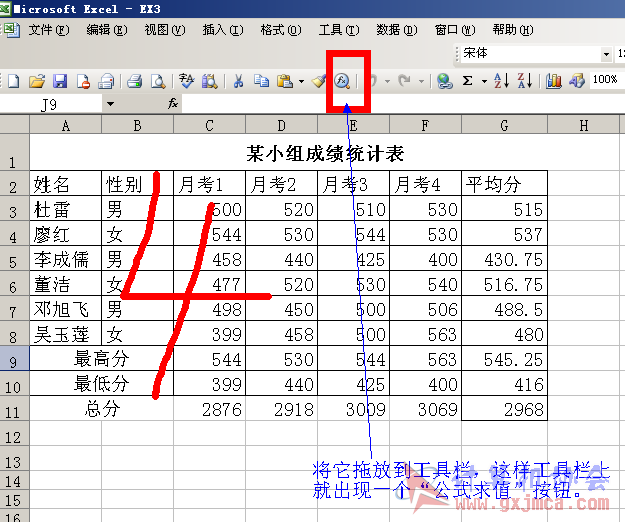
Task: Open the Research binoculars-book icon
Action: 210,81
